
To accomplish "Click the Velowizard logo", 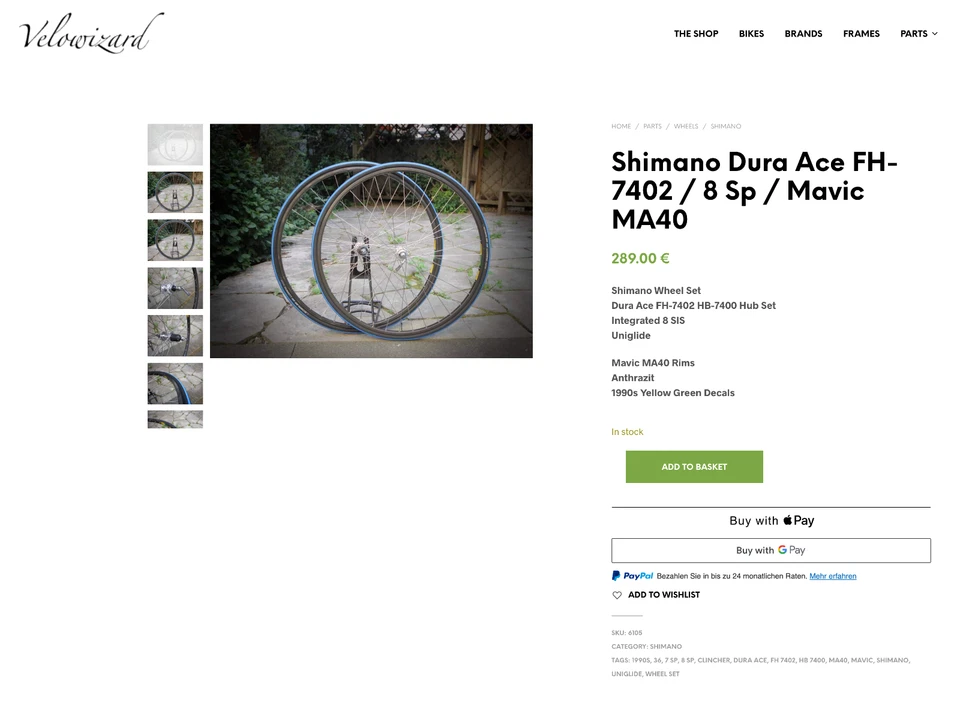I will tap(91, 32).
